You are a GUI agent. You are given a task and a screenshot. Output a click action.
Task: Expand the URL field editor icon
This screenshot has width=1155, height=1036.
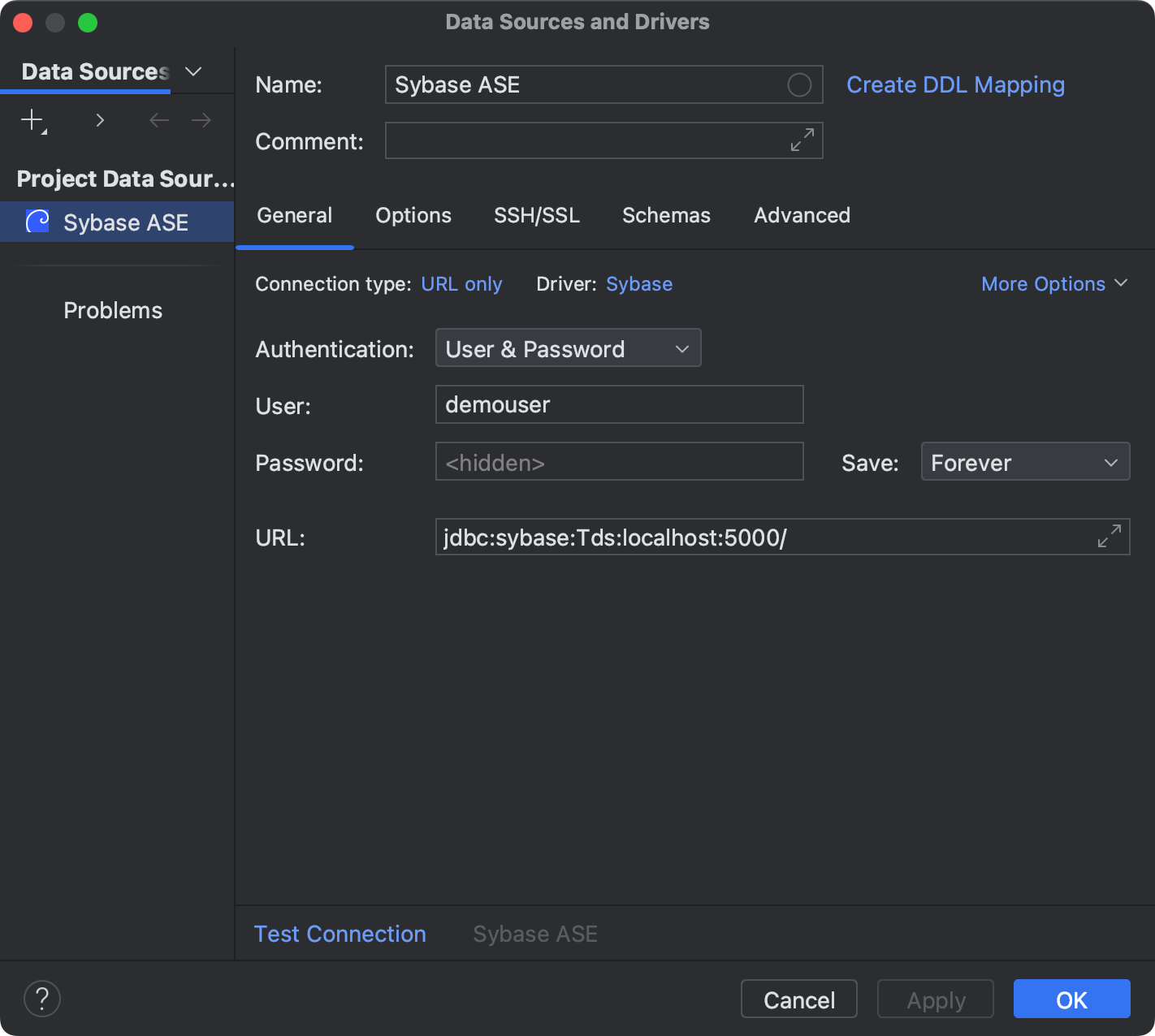pyautogui.click(x=1110, y=536)
